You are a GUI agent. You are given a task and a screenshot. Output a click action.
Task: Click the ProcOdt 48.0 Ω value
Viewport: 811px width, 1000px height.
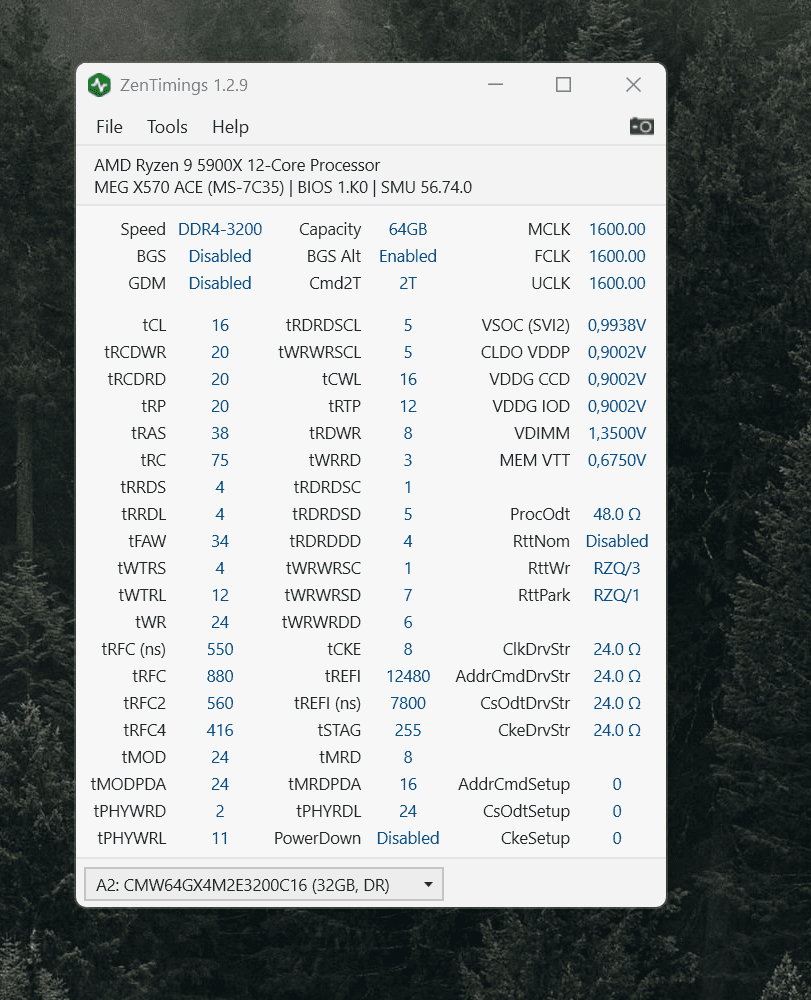[x=617, y=514]
